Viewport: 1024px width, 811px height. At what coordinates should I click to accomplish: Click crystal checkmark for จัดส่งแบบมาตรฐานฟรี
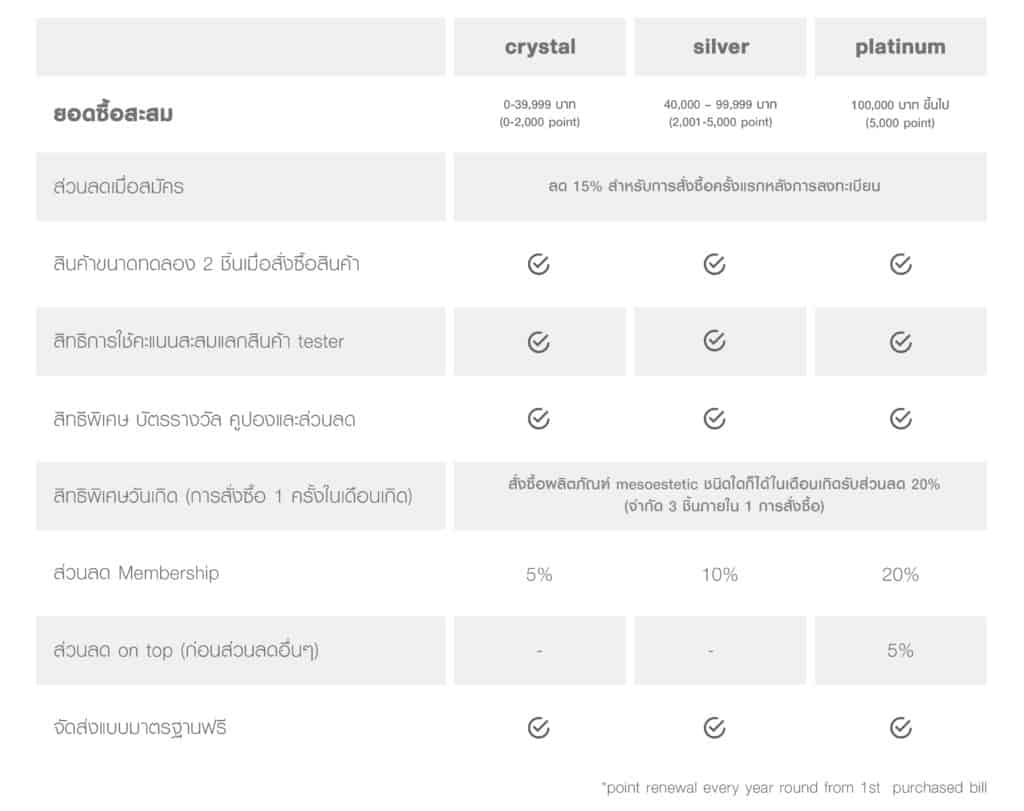tap(539, 728)
